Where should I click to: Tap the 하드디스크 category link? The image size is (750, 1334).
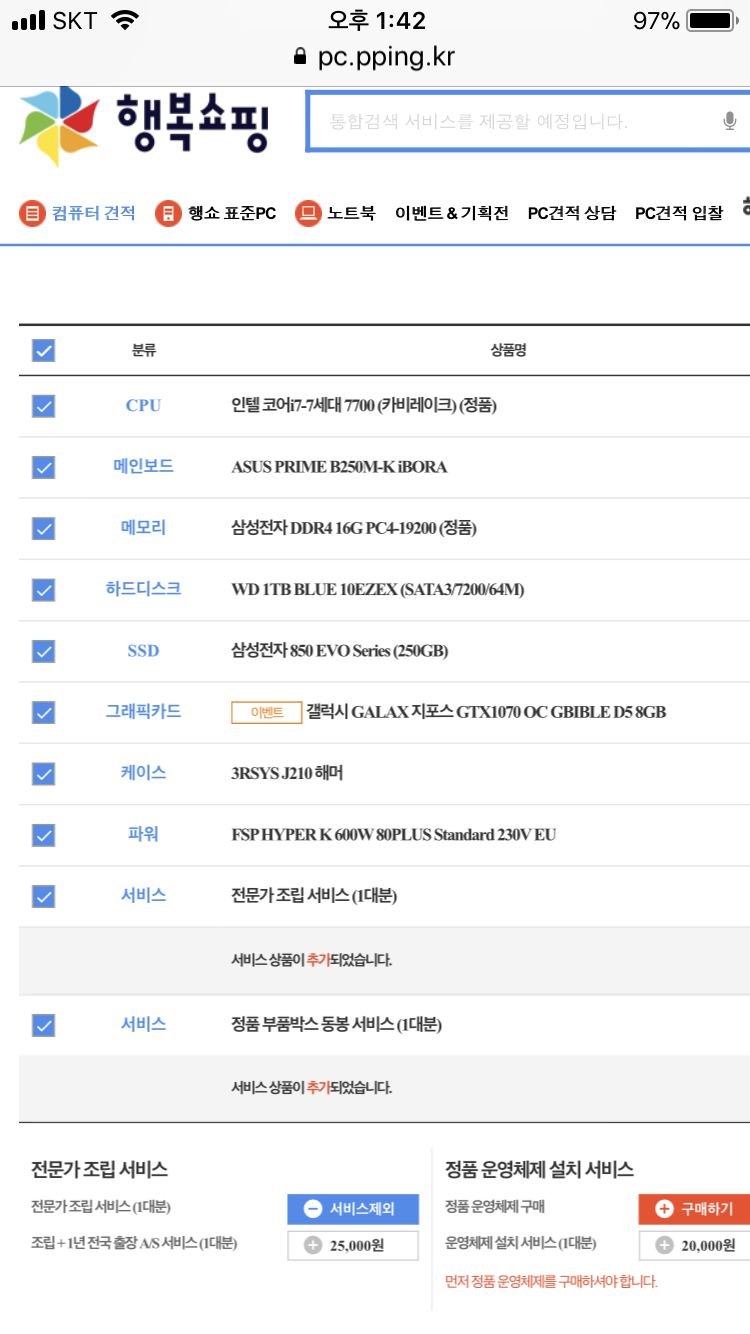(x=143, y=589)
